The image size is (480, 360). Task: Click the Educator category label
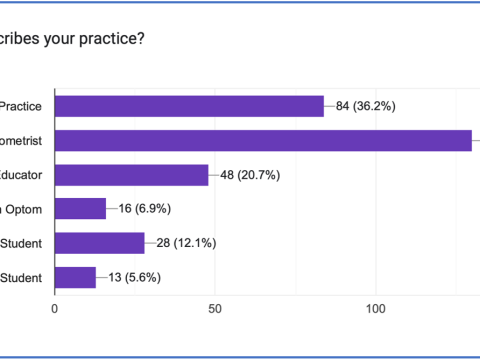(x=21, y=175)
